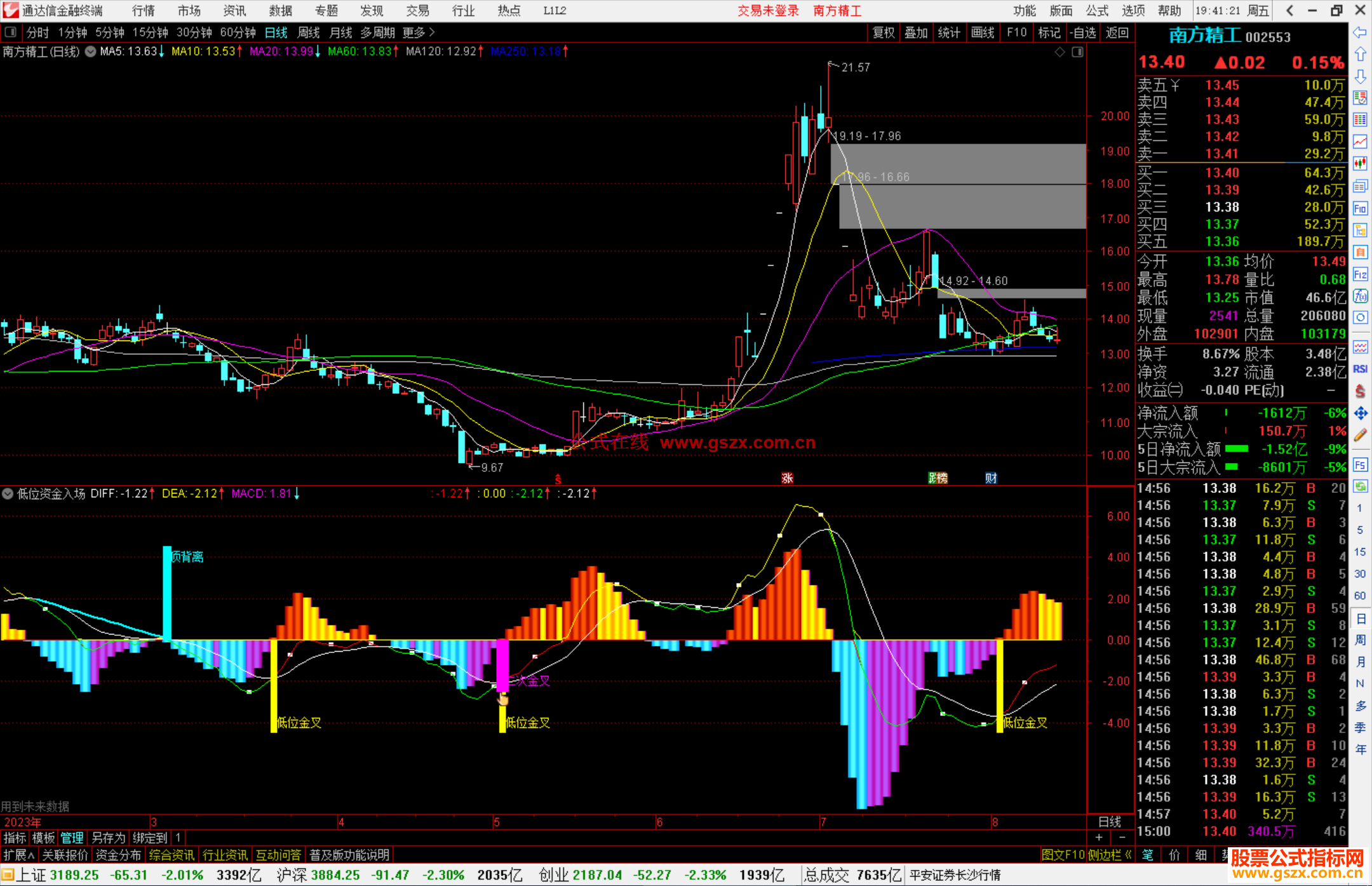Click the f(x) formula icon in sidebar
Screen dimensions: 1372x886
pos(1360,296)
